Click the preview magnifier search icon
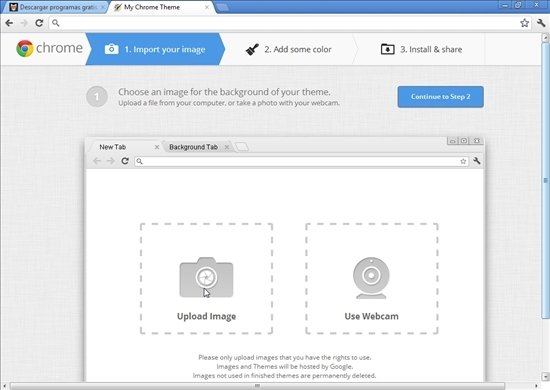Screen dimensions: 550x390 139,161
